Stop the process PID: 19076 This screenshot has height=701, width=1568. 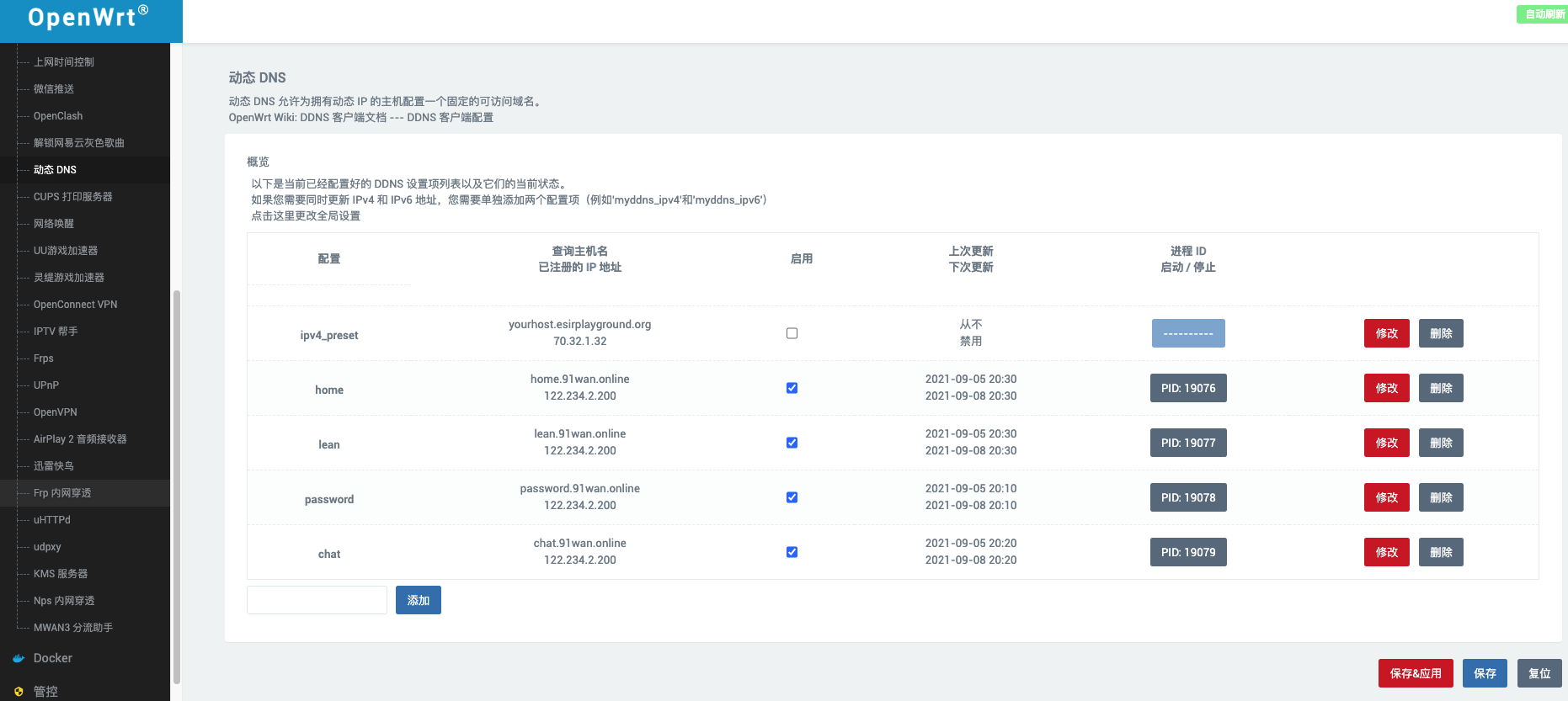(1187, 388)
